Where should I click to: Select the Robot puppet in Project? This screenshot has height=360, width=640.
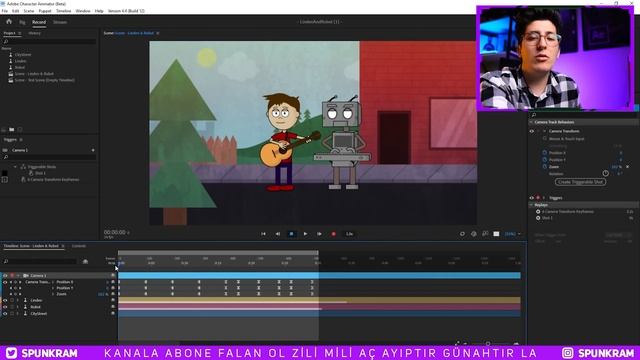[x=20, y=67]
